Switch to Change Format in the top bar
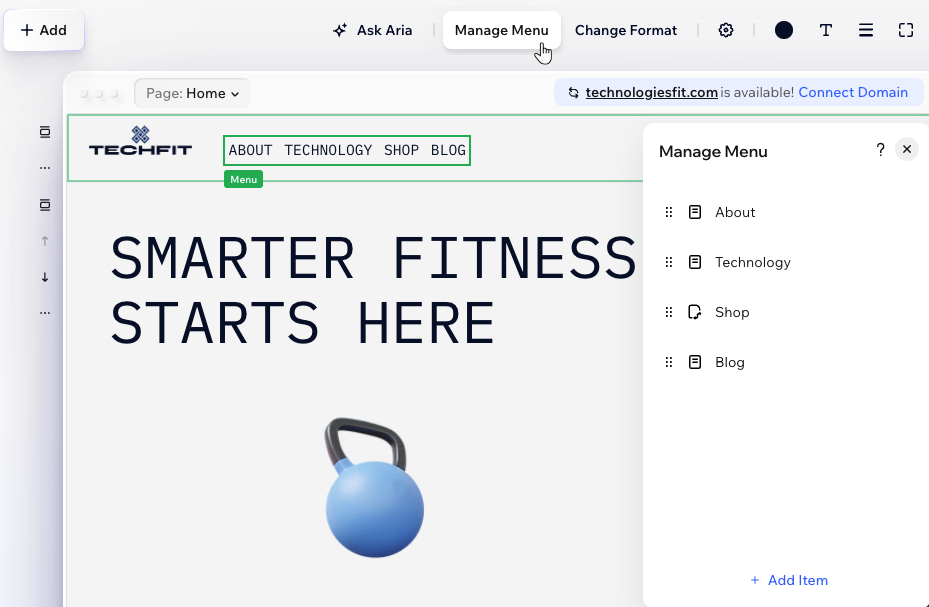This screenshot has height=607, width=929. 626,30
